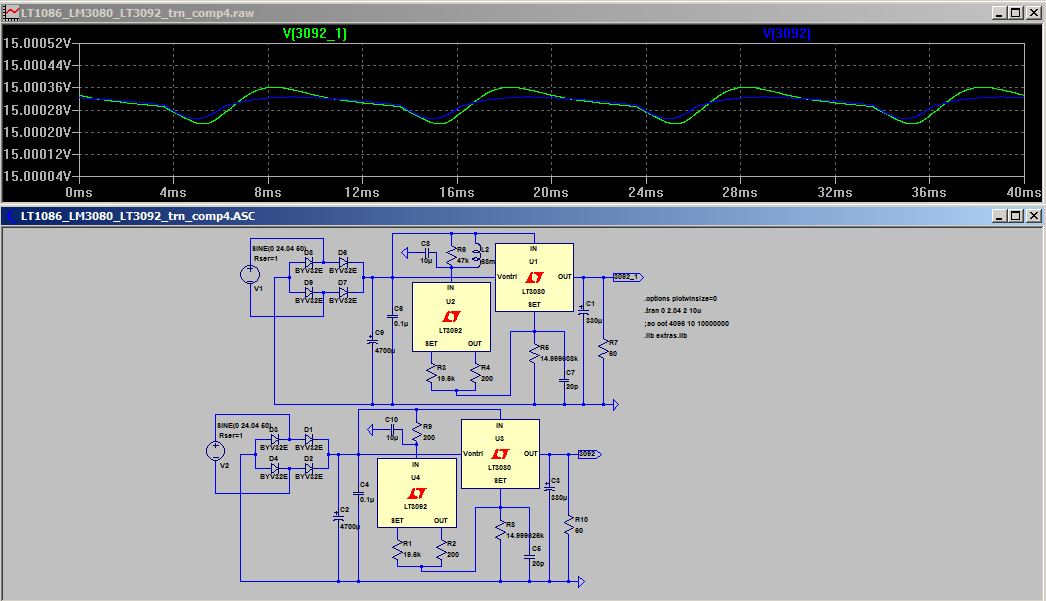Select the 330µ capacitor beside R10

click(x=550, y=488)
